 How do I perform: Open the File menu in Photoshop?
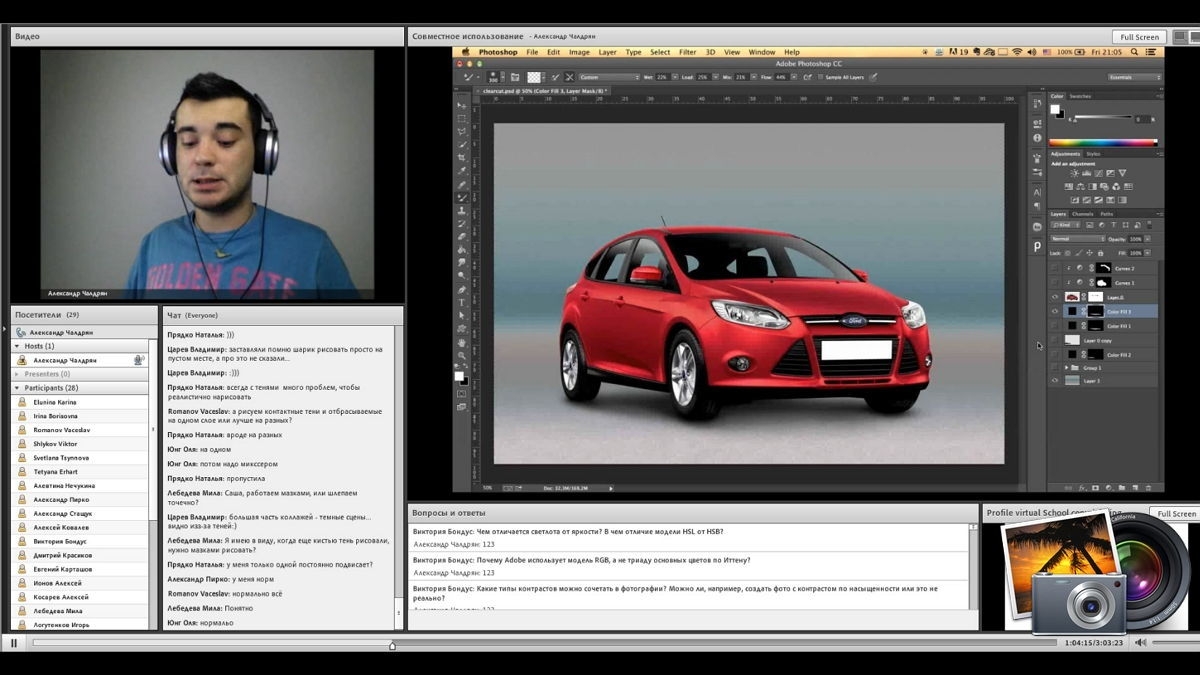click(x=532, y=52)
